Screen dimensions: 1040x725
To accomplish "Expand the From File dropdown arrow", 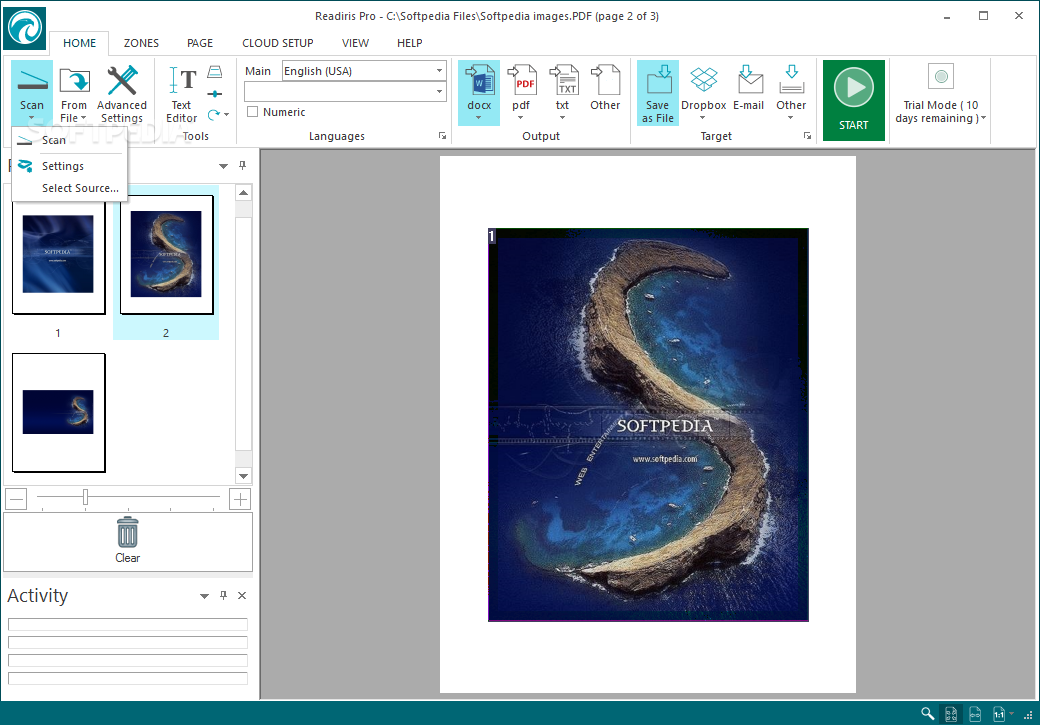I will (84, 118).
